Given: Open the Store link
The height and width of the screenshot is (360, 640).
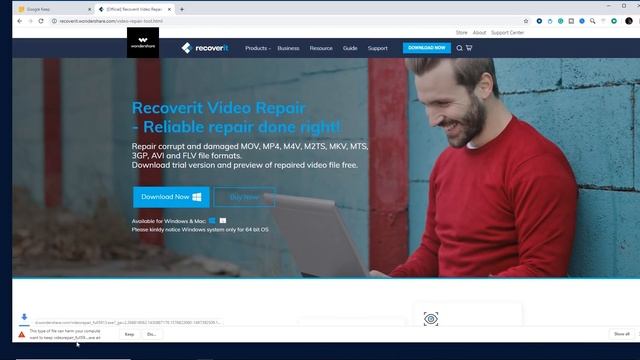Looking at the screenshot, I should point(462,33).
